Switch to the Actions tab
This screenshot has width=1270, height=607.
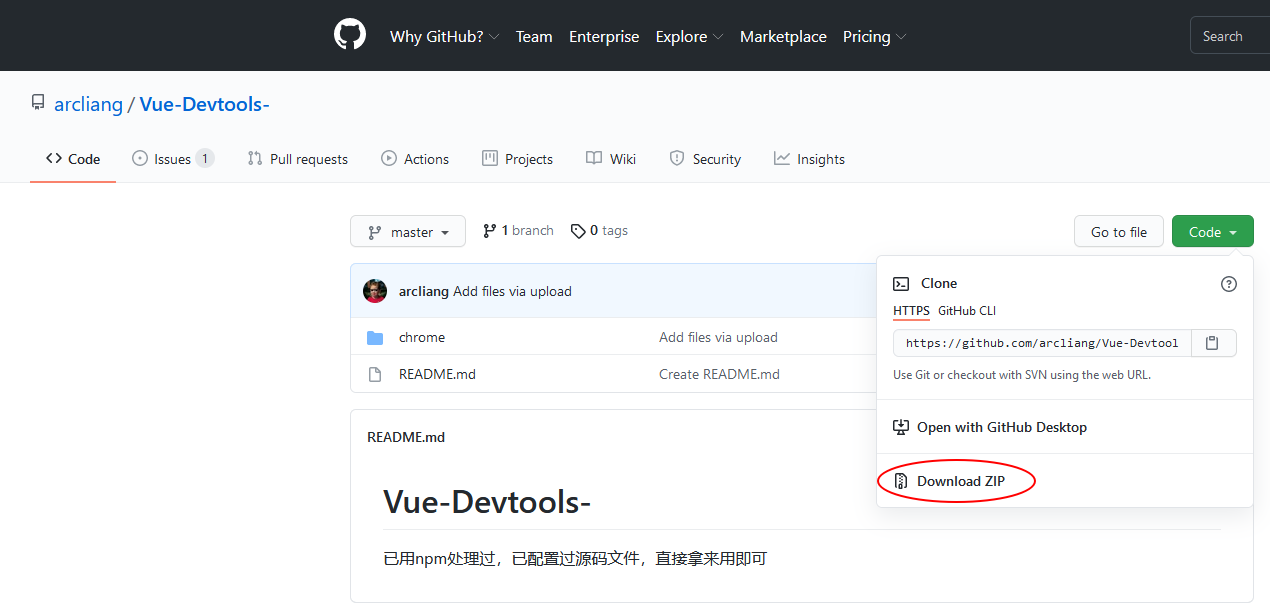click(415, 159)
